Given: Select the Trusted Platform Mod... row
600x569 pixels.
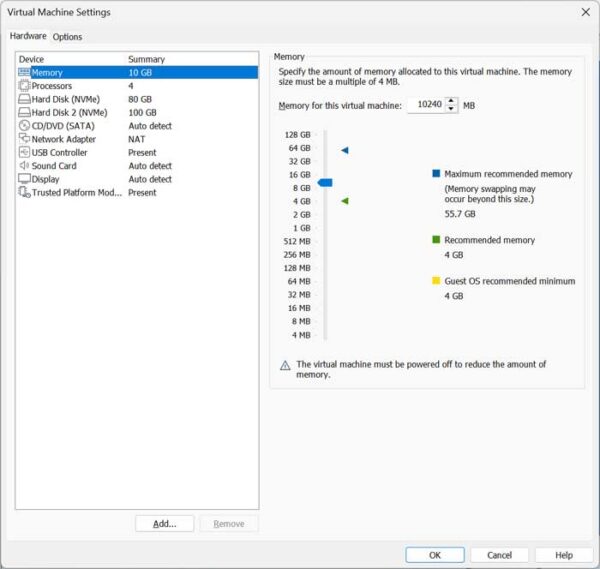Looking at the screenshot, I should pos(138,192).
